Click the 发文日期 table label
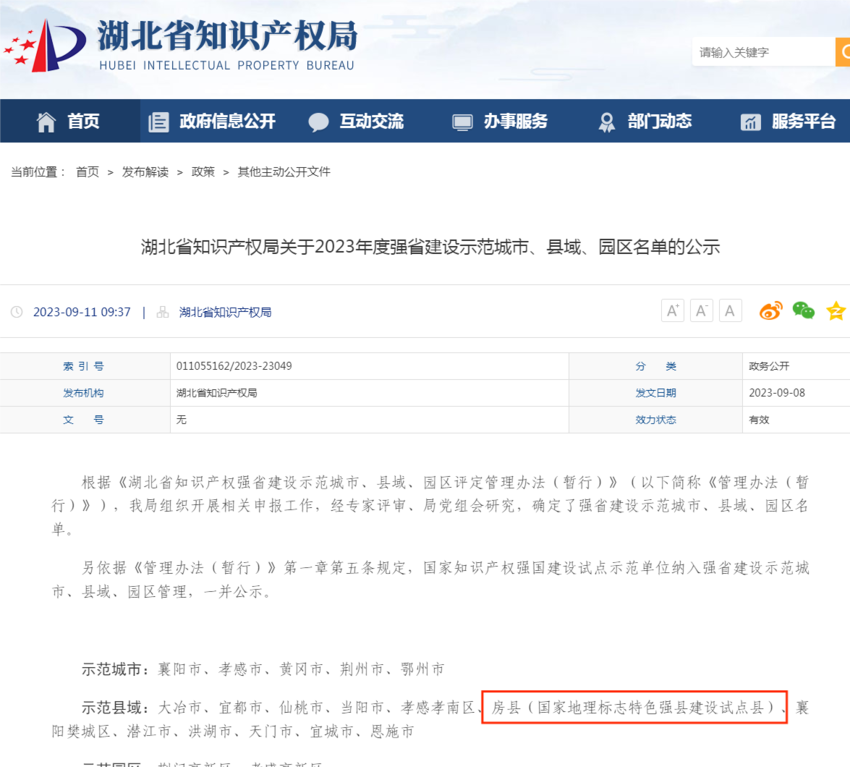 pyautogui.click(x=656, y=393)
